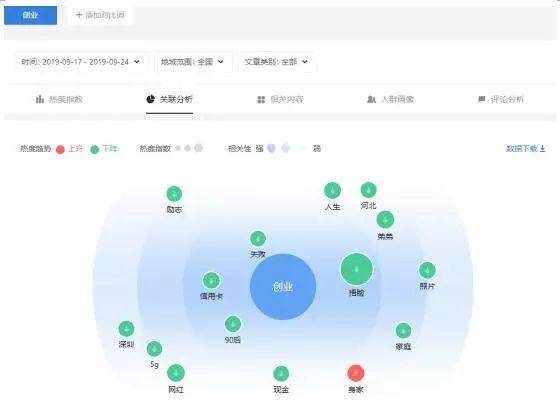The width and height of the screenshot is (560, 419).
Task: Click the blue 创业 keyword button
Action: pos(30,15)
